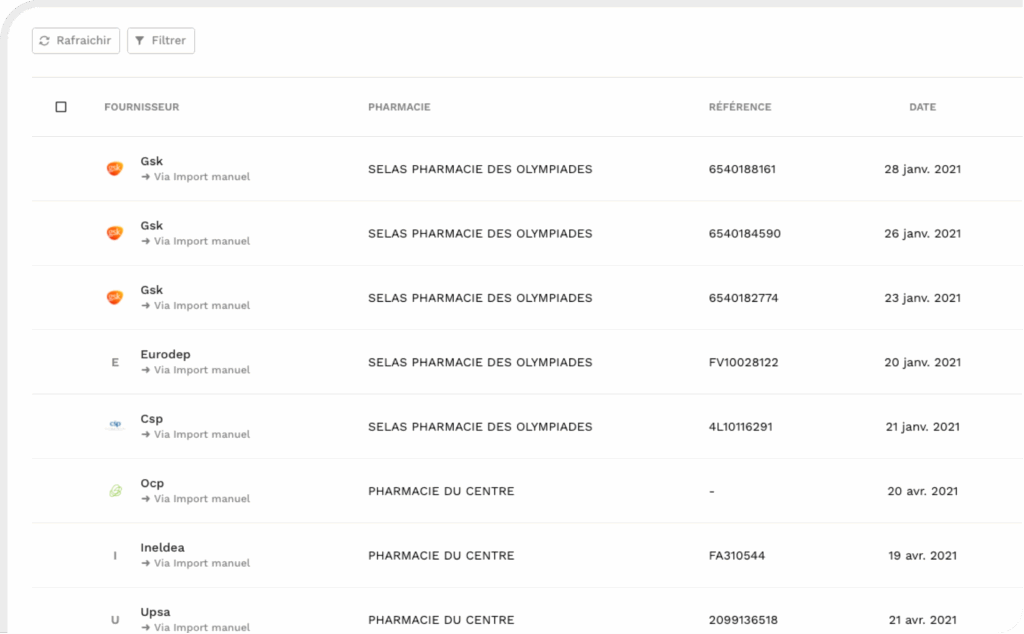The width and height of the screenshot is (1024, 634).
Task: Sort by the Fournisseur column header
Action: point(142,107)
